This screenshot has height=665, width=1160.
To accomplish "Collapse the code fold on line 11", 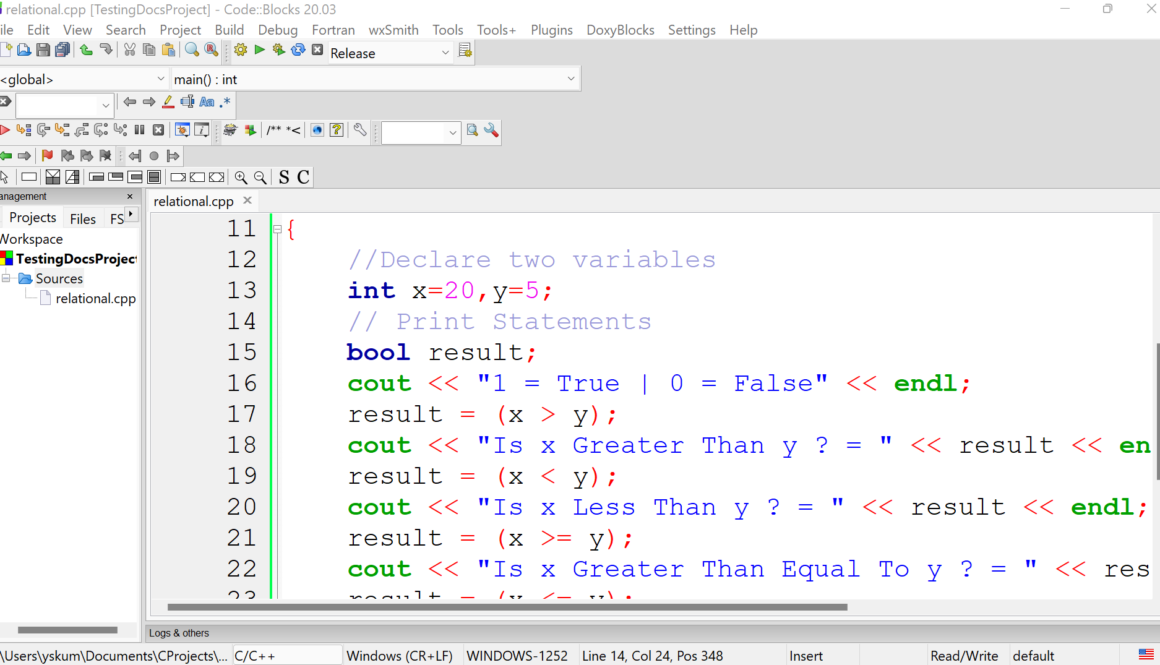I will [277, 228].
